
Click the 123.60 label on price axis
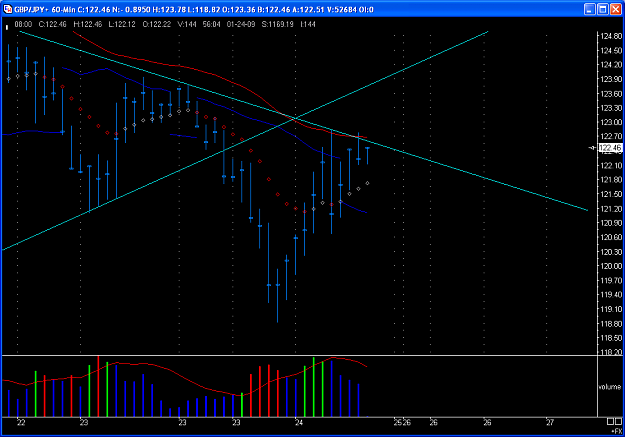611,94
